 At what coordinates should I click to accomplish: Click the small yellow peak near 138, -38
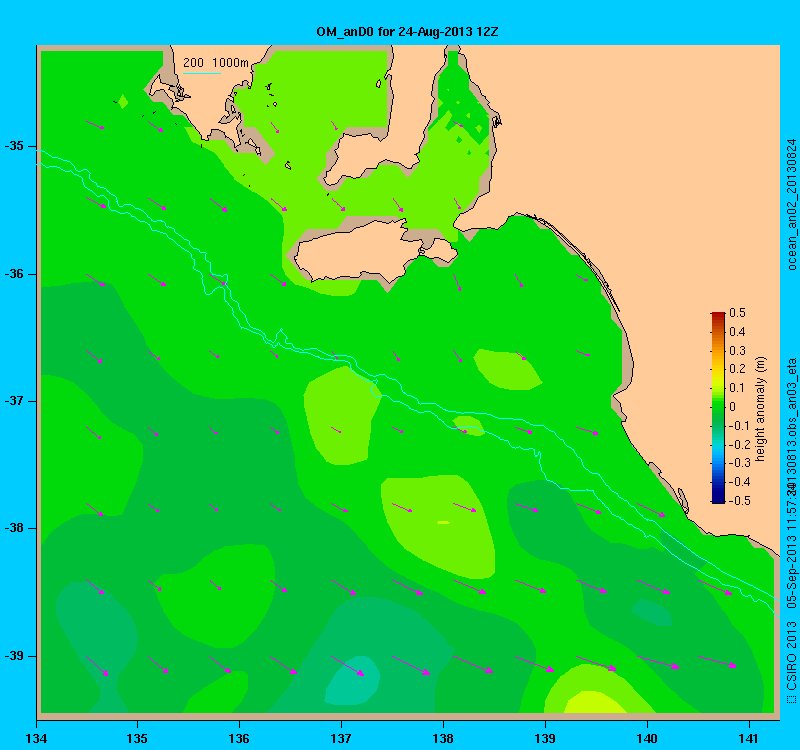443,522
